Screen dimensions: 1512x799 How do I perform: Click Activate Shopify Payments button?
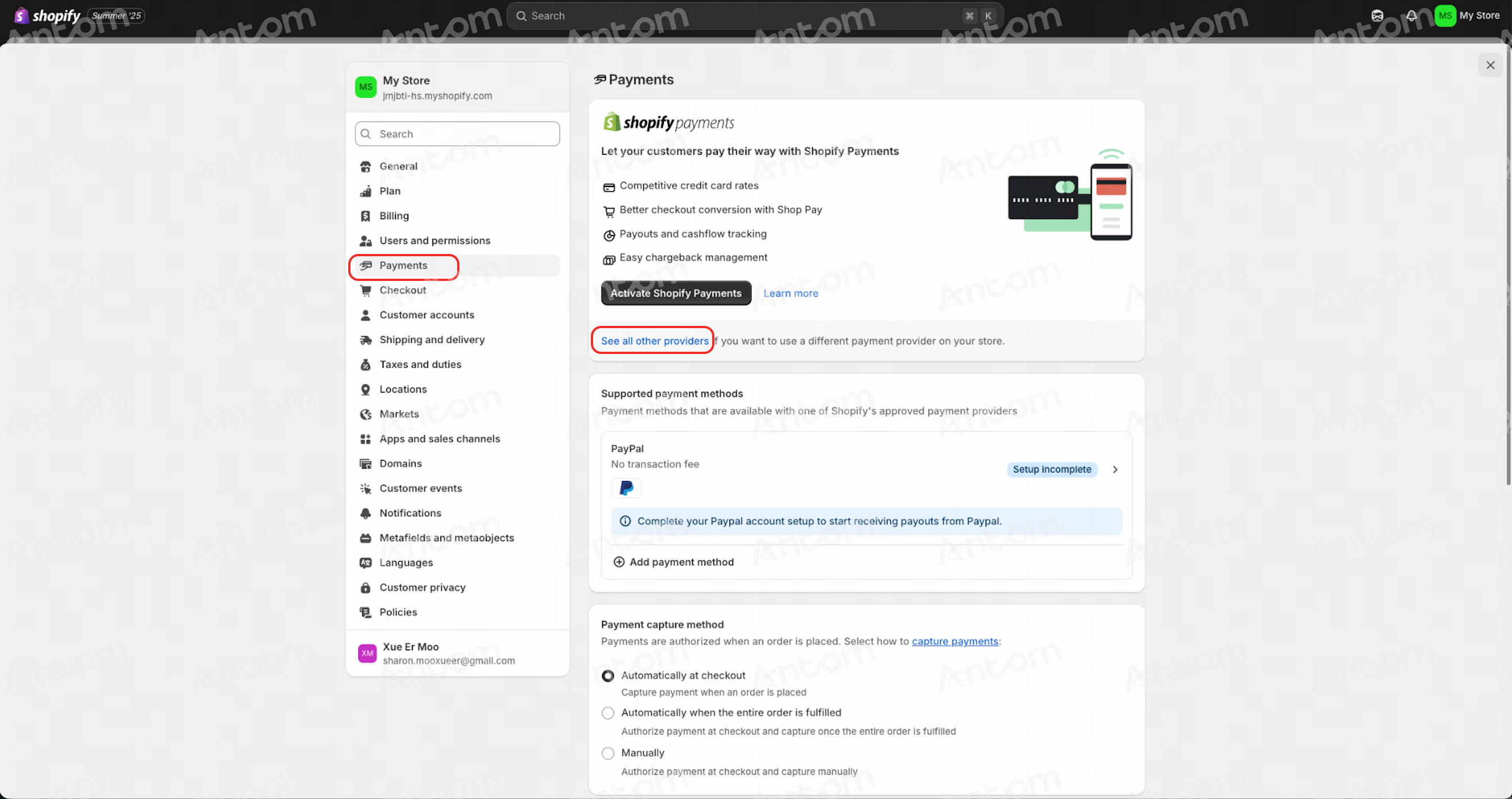[676, 293]
